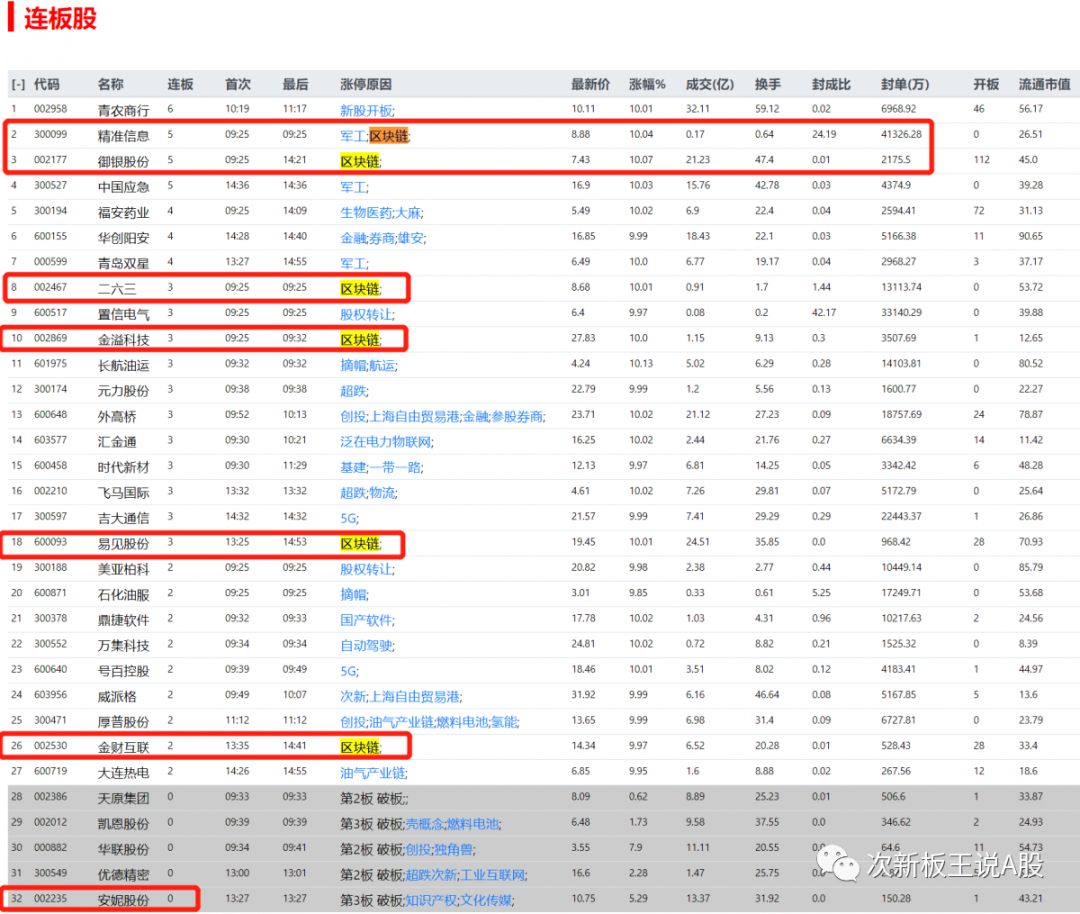Select stock name 吉大通信

coord(123,518)
